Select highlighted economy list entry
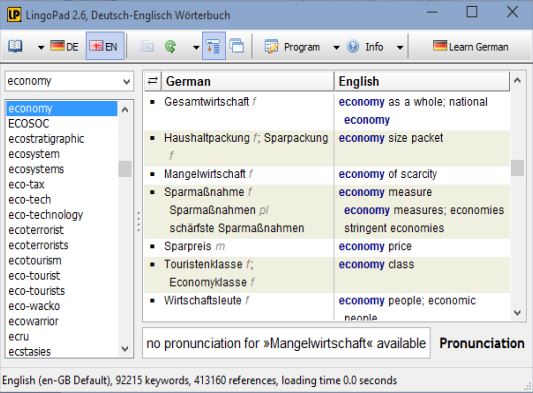Viewport: 533px width, 393px height. coord(62,108)
